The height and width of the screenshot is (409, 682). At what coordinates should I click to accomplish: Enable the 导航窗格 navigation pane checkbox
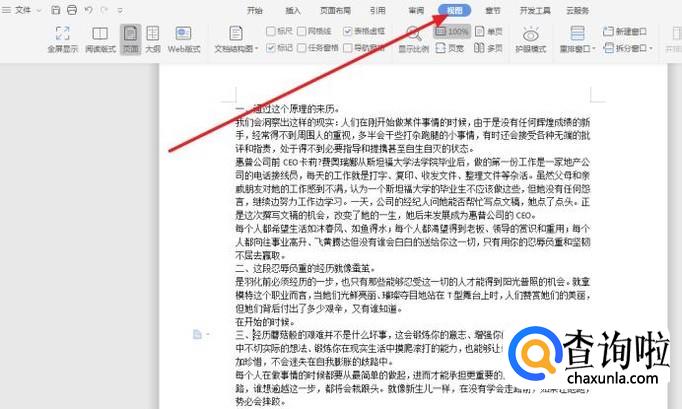(347, 47)
